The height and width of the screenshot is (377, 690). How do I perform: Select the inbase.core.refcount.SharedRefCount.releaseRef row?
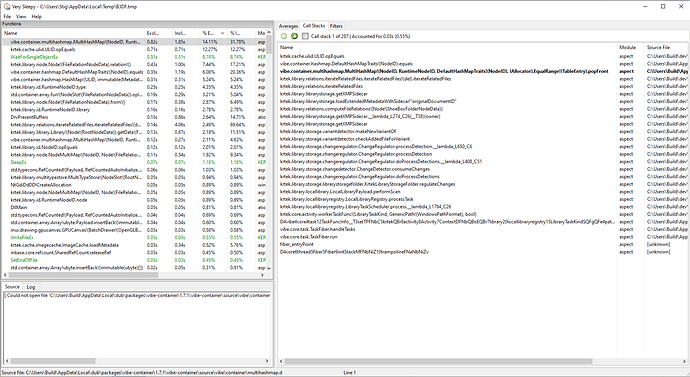(x=134, y=253)
